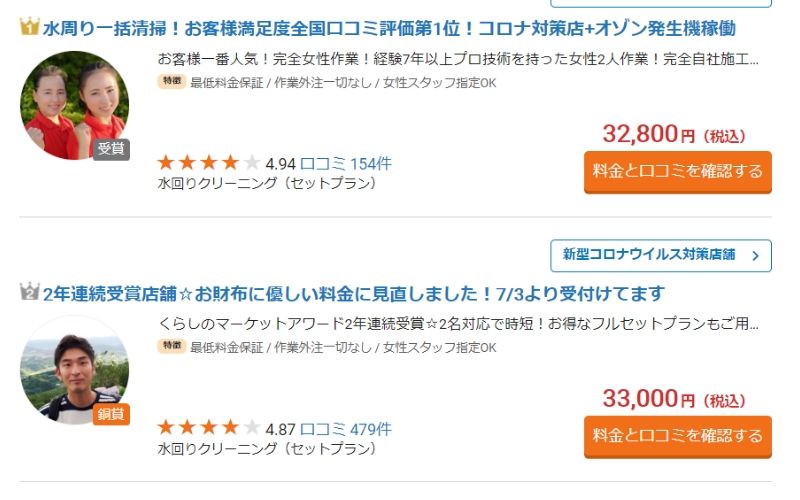The image size is (800, 500).
Task: Open the 新型コロナウイルス対策店舗 chevron link
Action: point(660,255)
